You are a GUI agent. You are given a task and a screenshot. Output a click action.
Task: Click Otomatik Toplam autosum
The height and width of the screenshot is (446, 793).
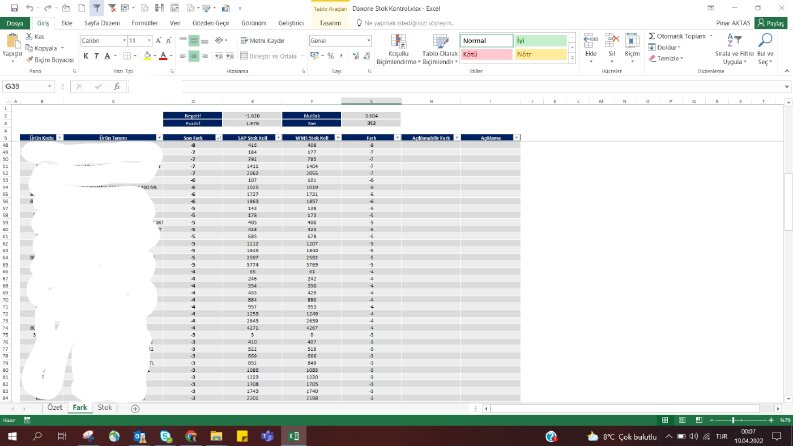[x=677, y=36]
